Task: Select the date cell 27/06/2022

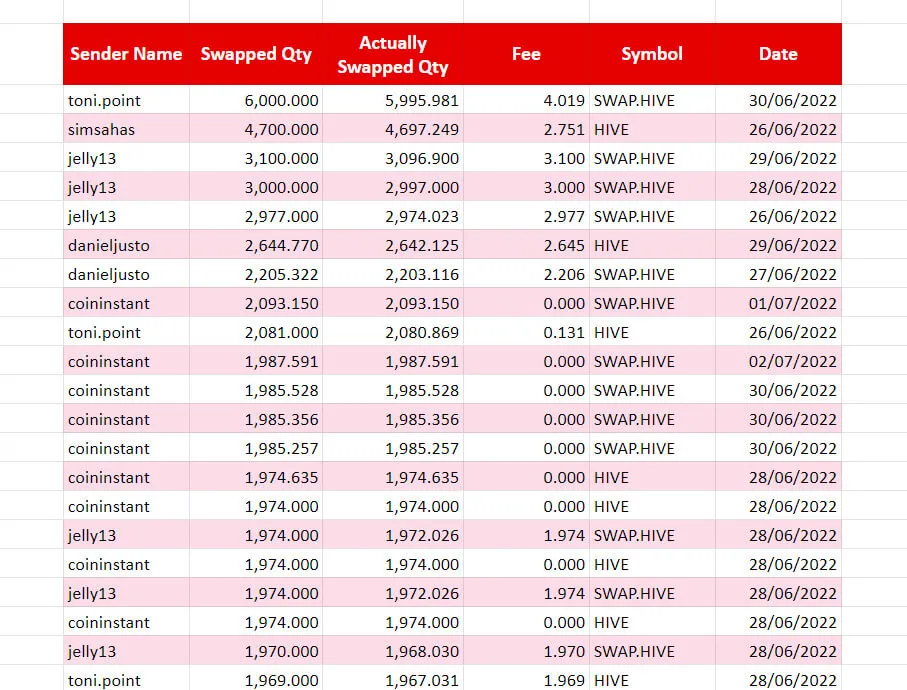Action: click(x=778, y=274)
